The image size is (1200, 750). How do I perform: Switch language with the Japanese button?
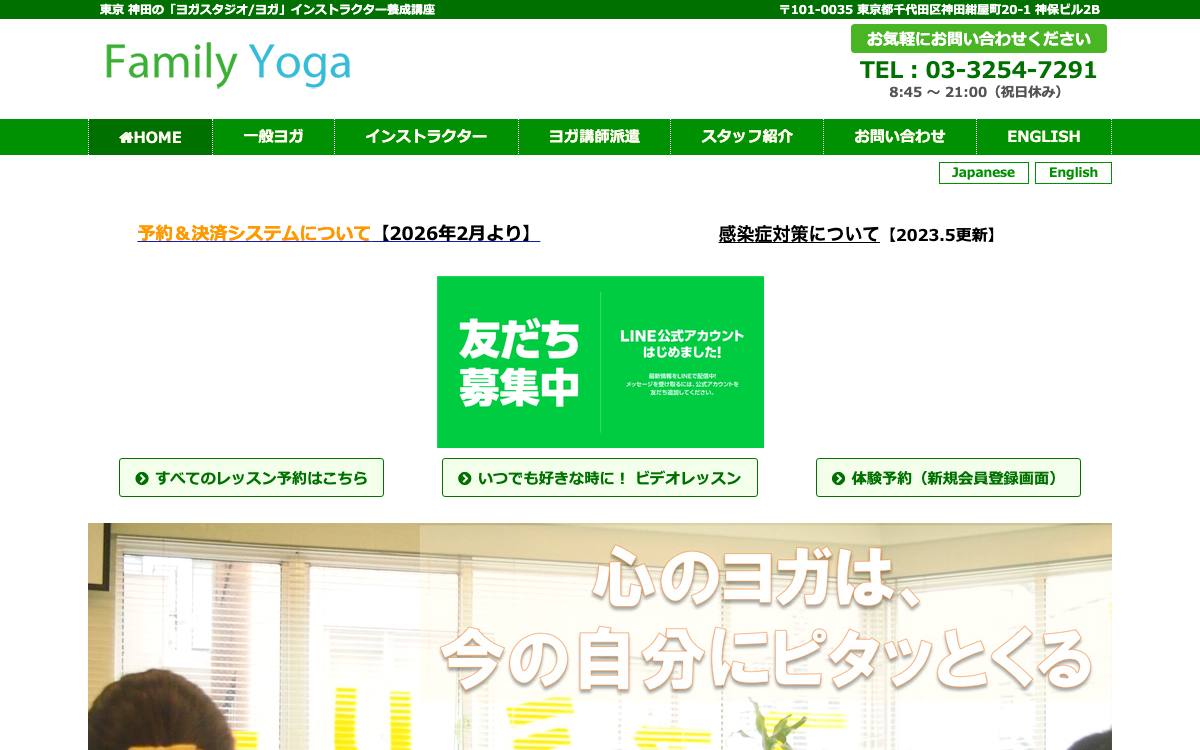click(983, 173)
